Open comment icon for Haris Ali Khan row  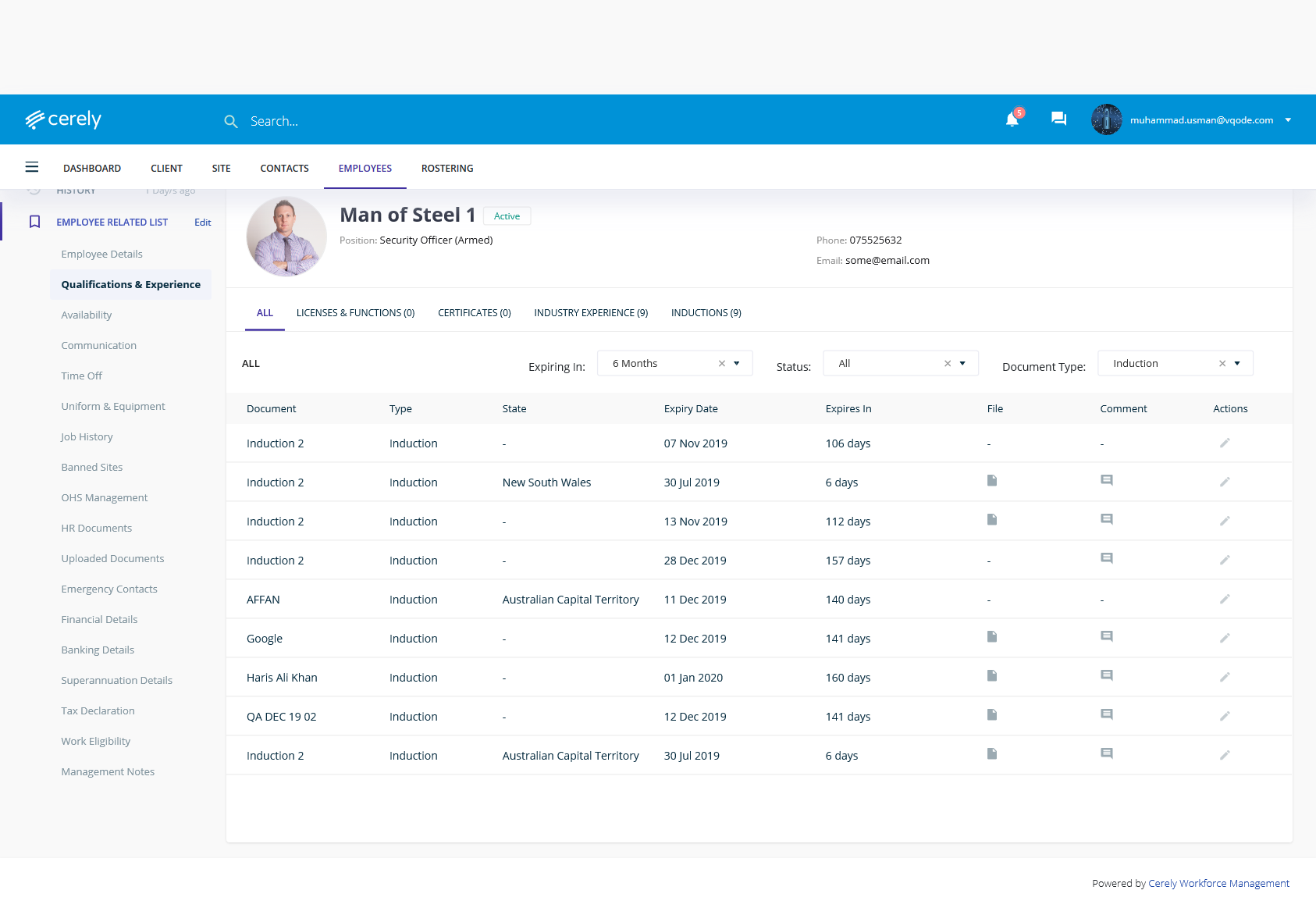1106,676
